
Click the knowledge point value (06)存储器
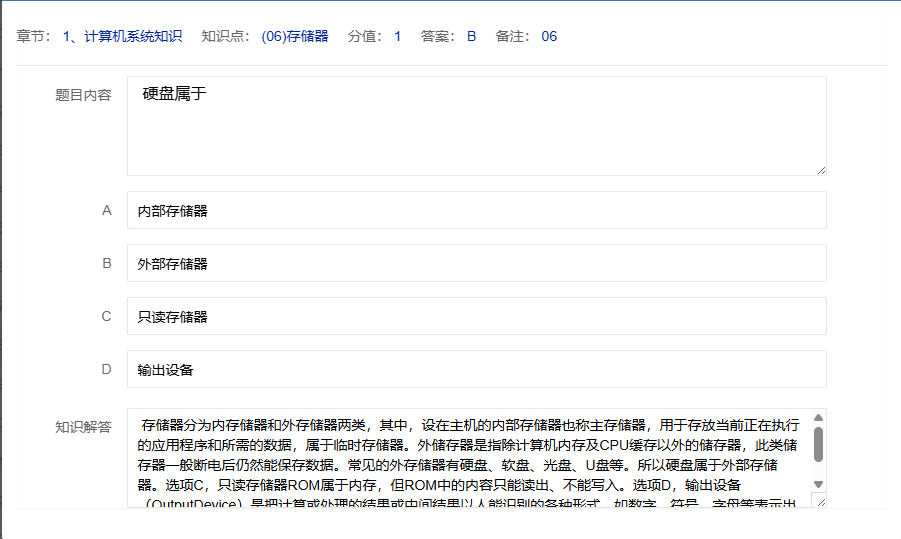click(294, 36)
